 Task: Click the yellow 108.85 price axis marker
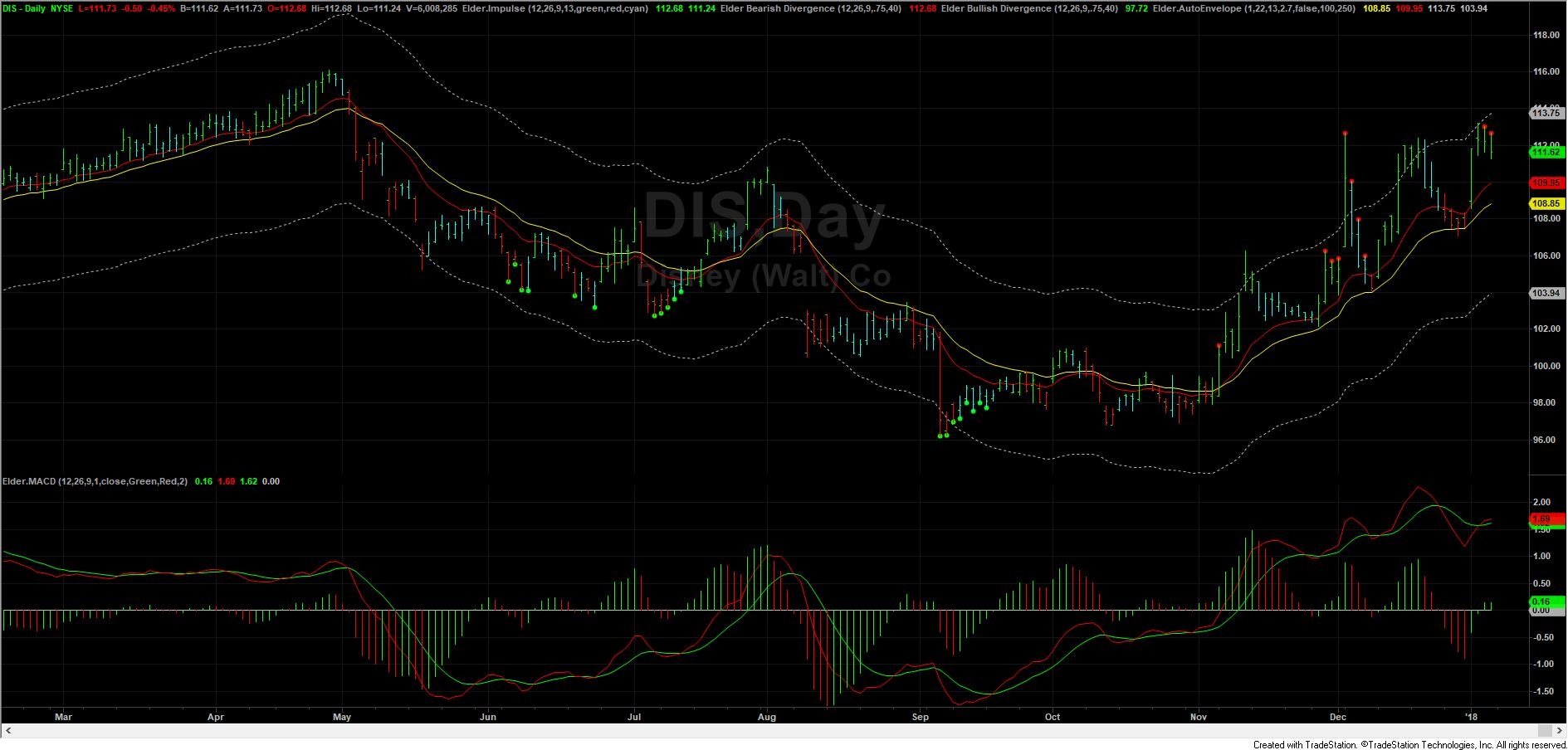tap(1546, 203)
